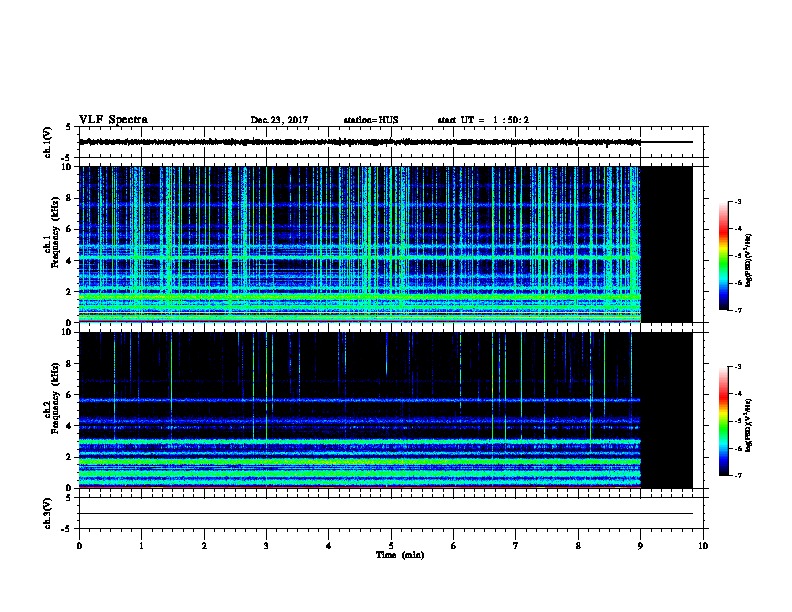Click the ch.1 spectrogram color scale bar
This screenshot has width=792, height=612.
point(724,256)
